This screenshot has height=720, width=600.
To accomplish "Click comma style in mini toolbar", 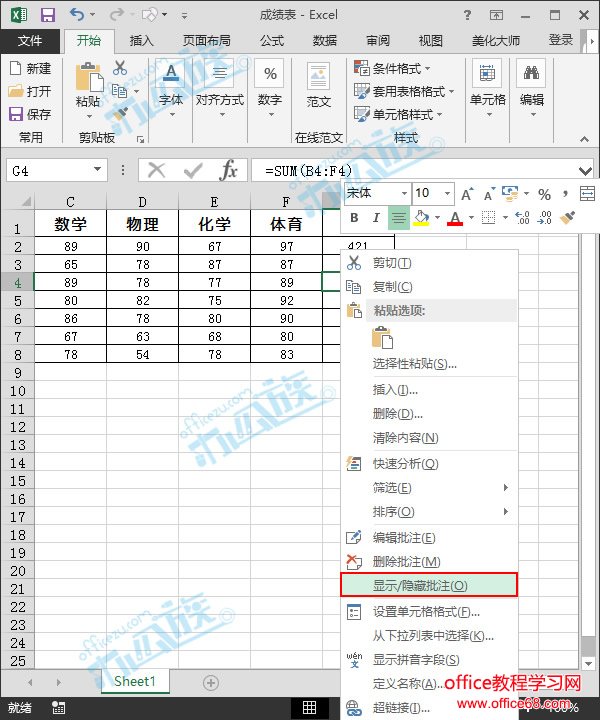I will 566,194.
